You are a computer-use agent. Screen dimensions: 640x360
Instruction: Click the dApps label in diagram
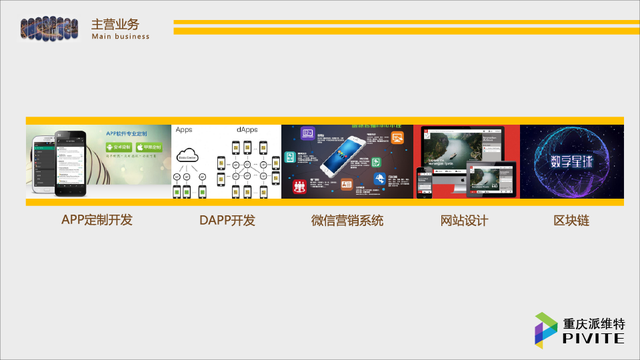coord(247,130)
